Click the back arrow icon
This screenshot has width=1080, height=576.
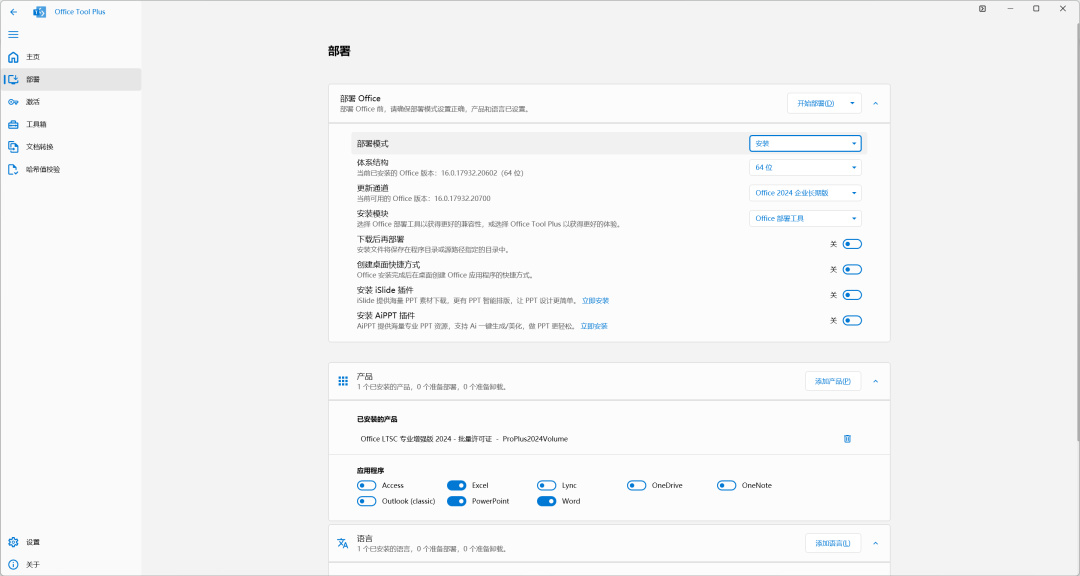tap(14, 12)
